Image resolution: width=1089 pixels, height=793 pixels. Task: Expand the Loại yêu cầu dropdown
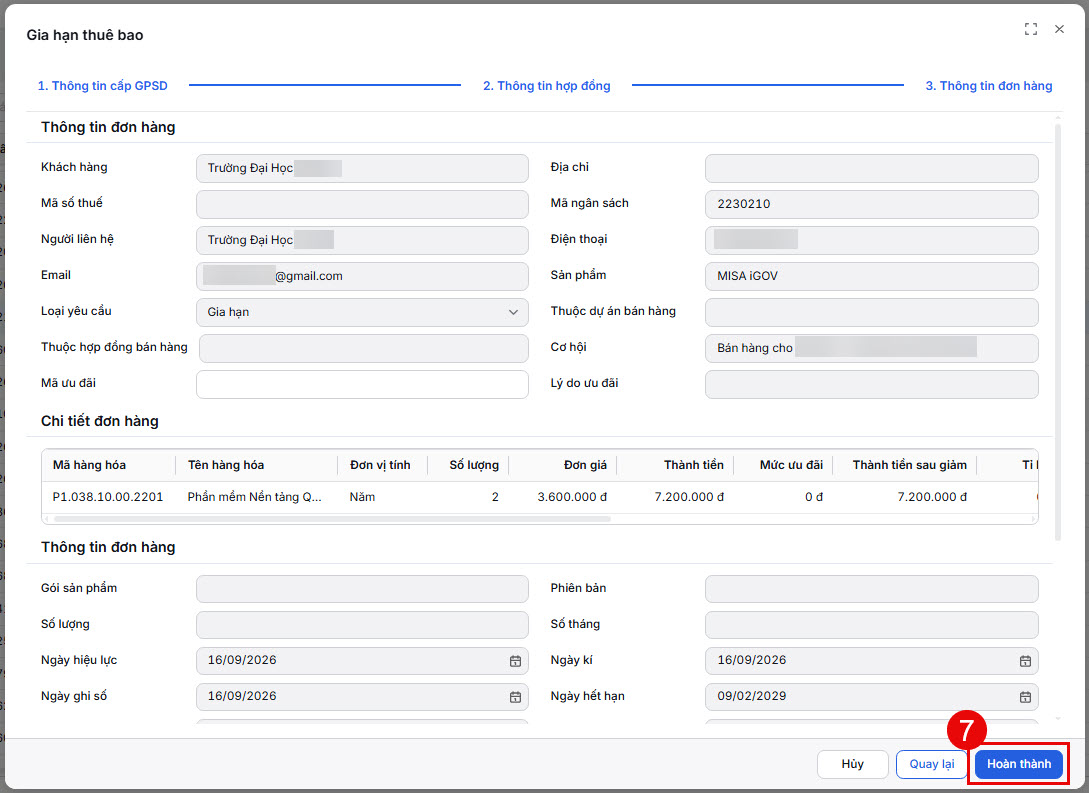362,312
